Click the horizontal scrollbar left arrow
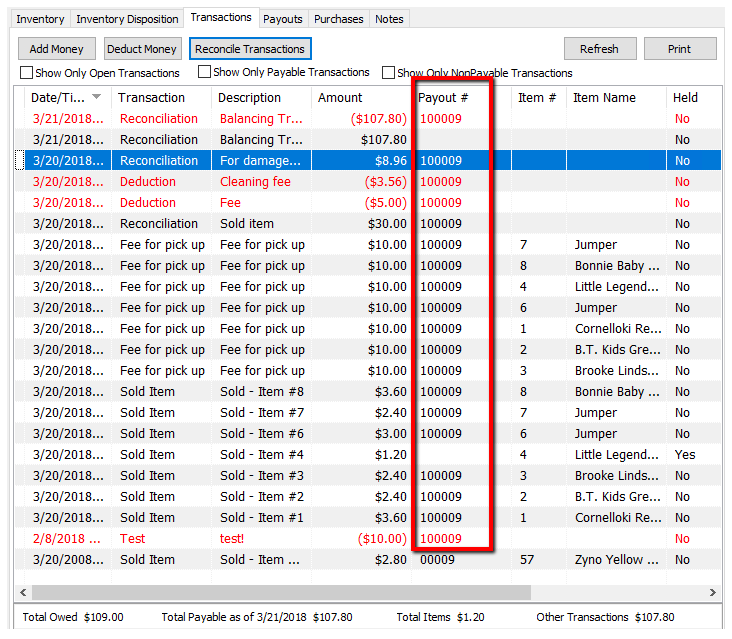The width and height of the screenshot is (732, 639). point(23,592)
